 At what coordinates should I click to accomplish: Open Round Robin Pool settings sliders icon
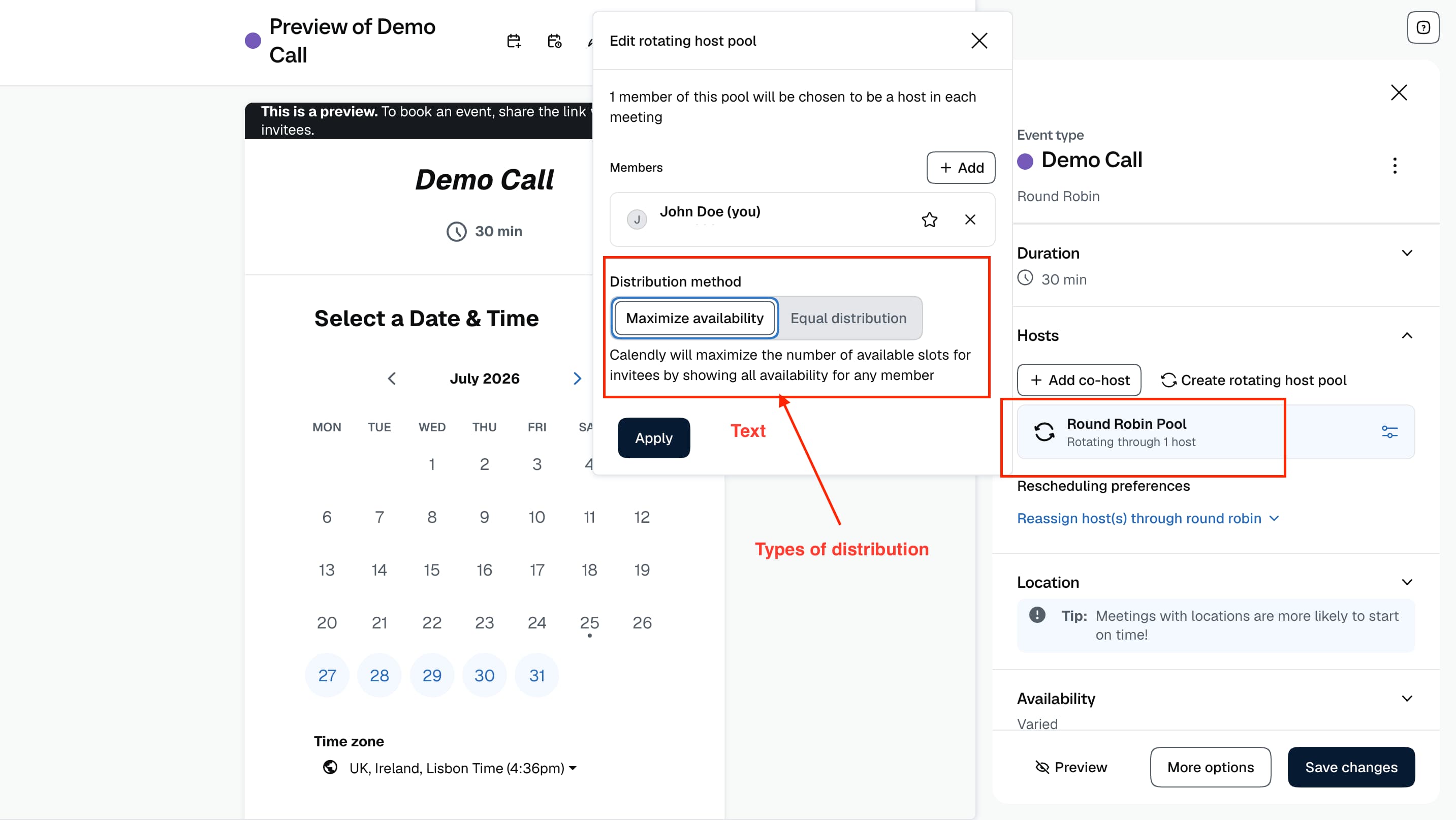(1389, 432)
